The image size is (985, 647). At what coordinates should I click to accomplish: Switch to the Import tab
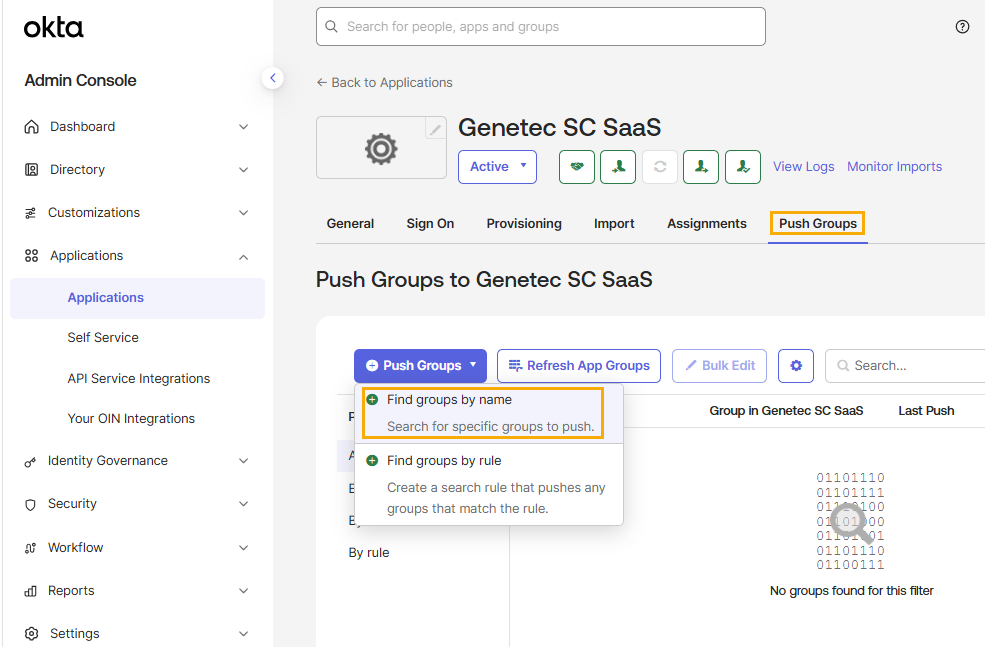coord(614,224)
